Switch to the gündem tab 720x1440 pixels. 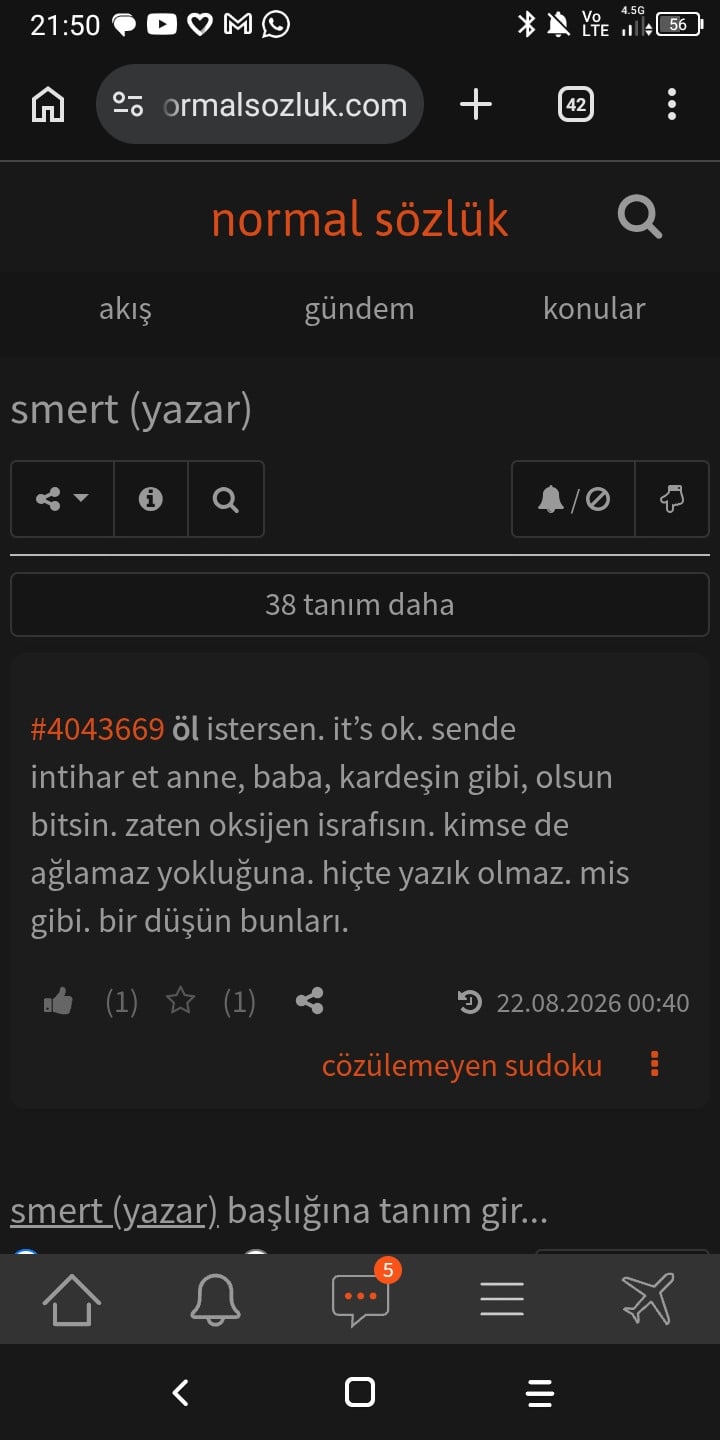click(359, 309)
